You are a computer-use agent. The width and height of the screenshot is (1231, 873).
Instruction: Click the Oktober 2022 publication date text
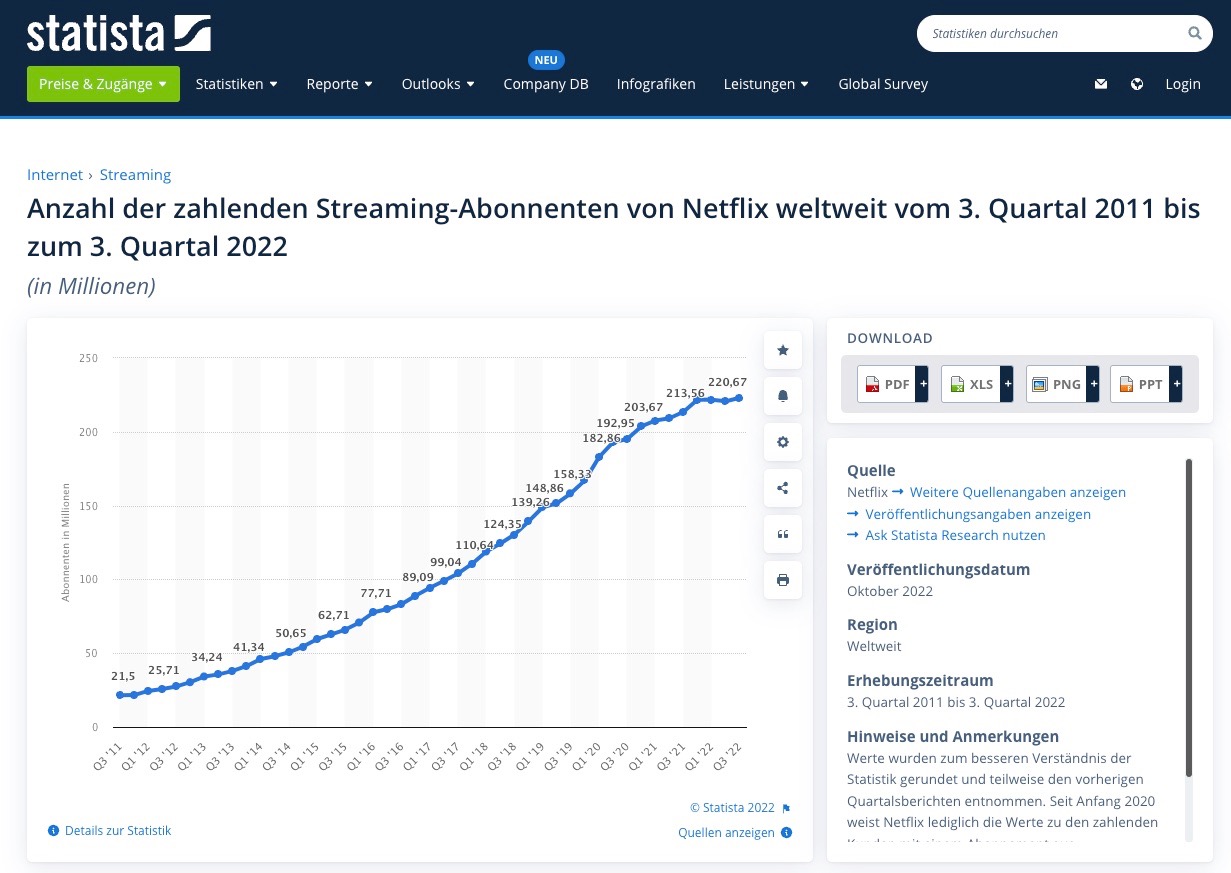click(x=890, y=591)
